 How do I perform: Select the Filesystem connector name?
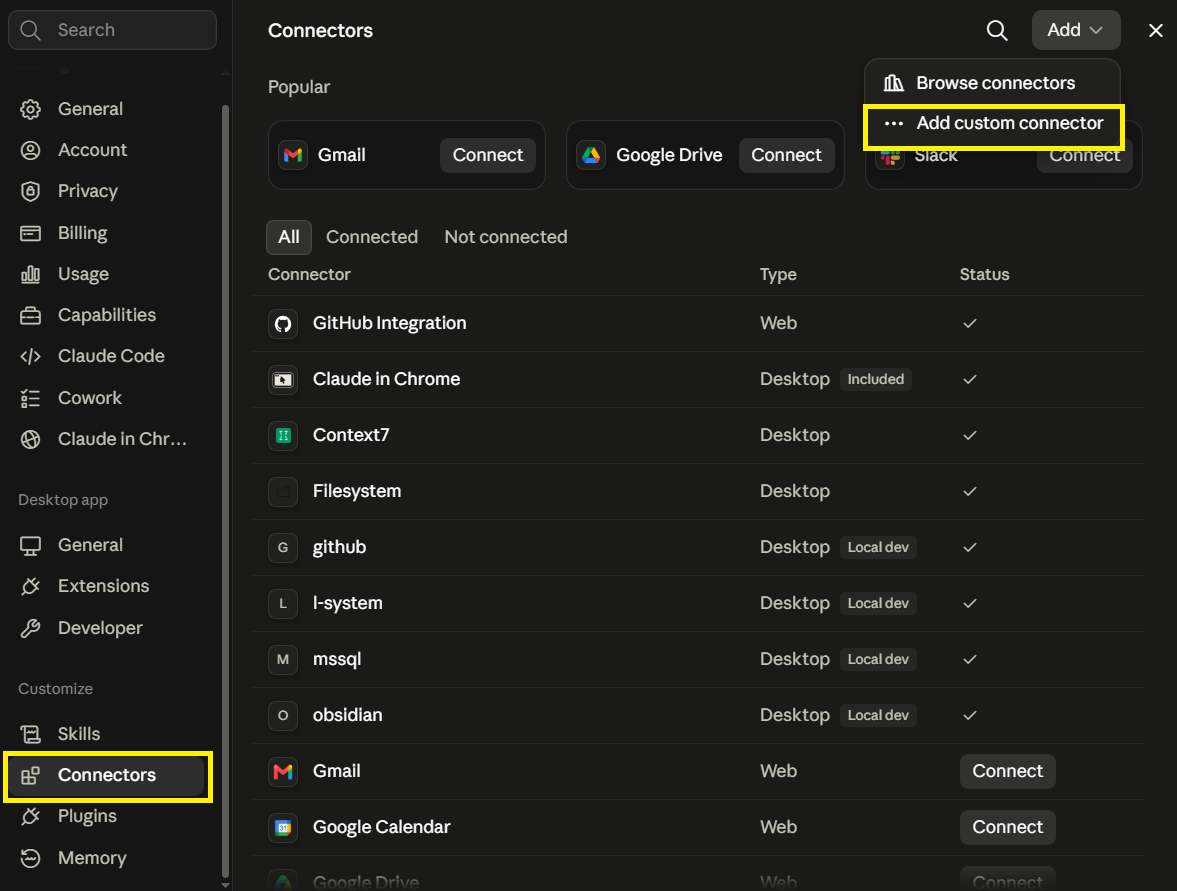coord(357,492)
